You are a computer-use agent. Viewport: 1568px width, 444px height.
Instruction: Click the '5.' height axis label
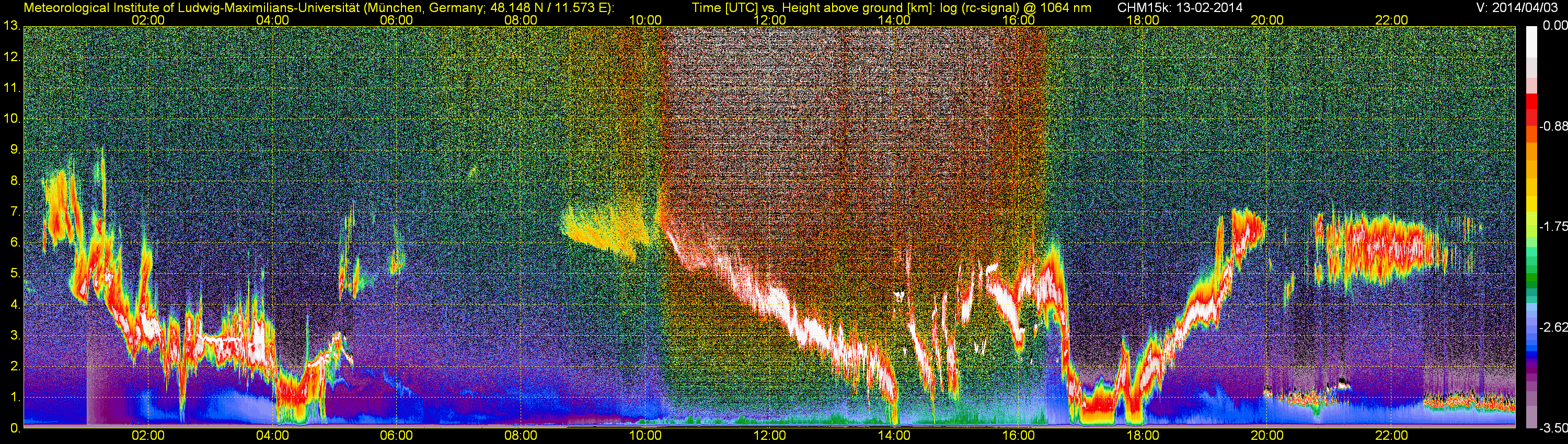(x=15, y=274)
